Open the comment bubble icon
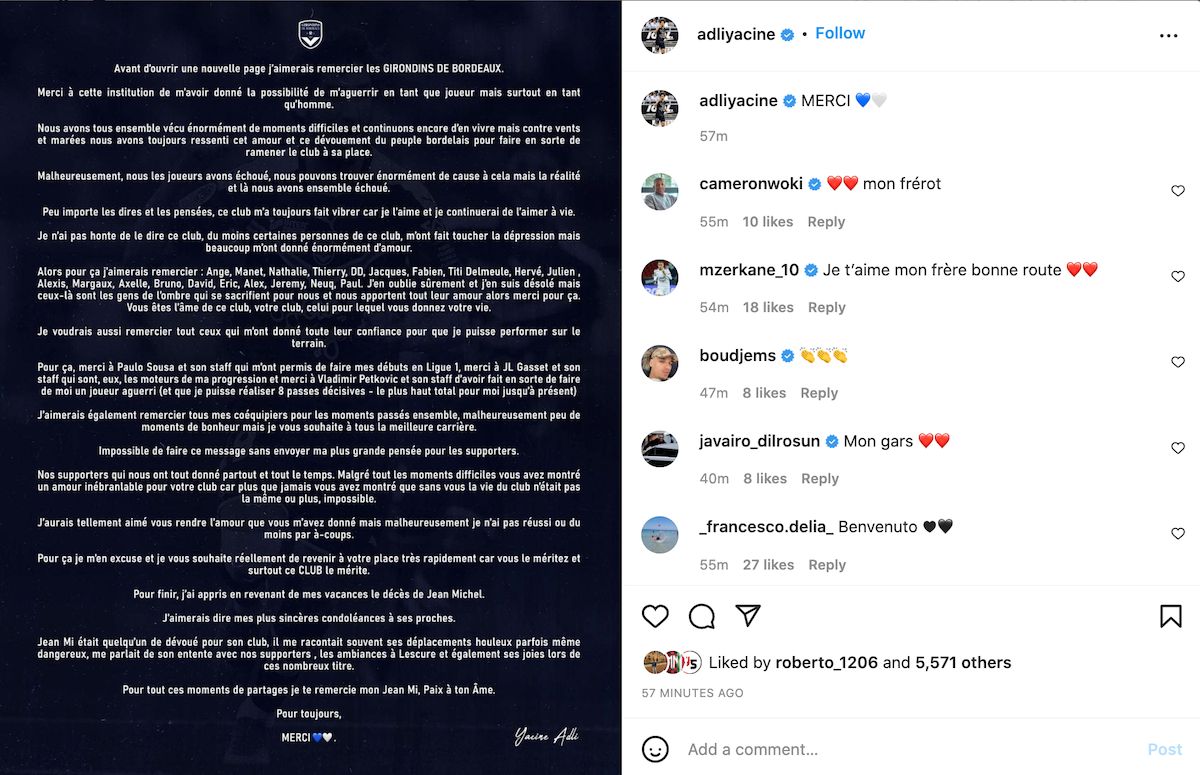 (702, 616)
